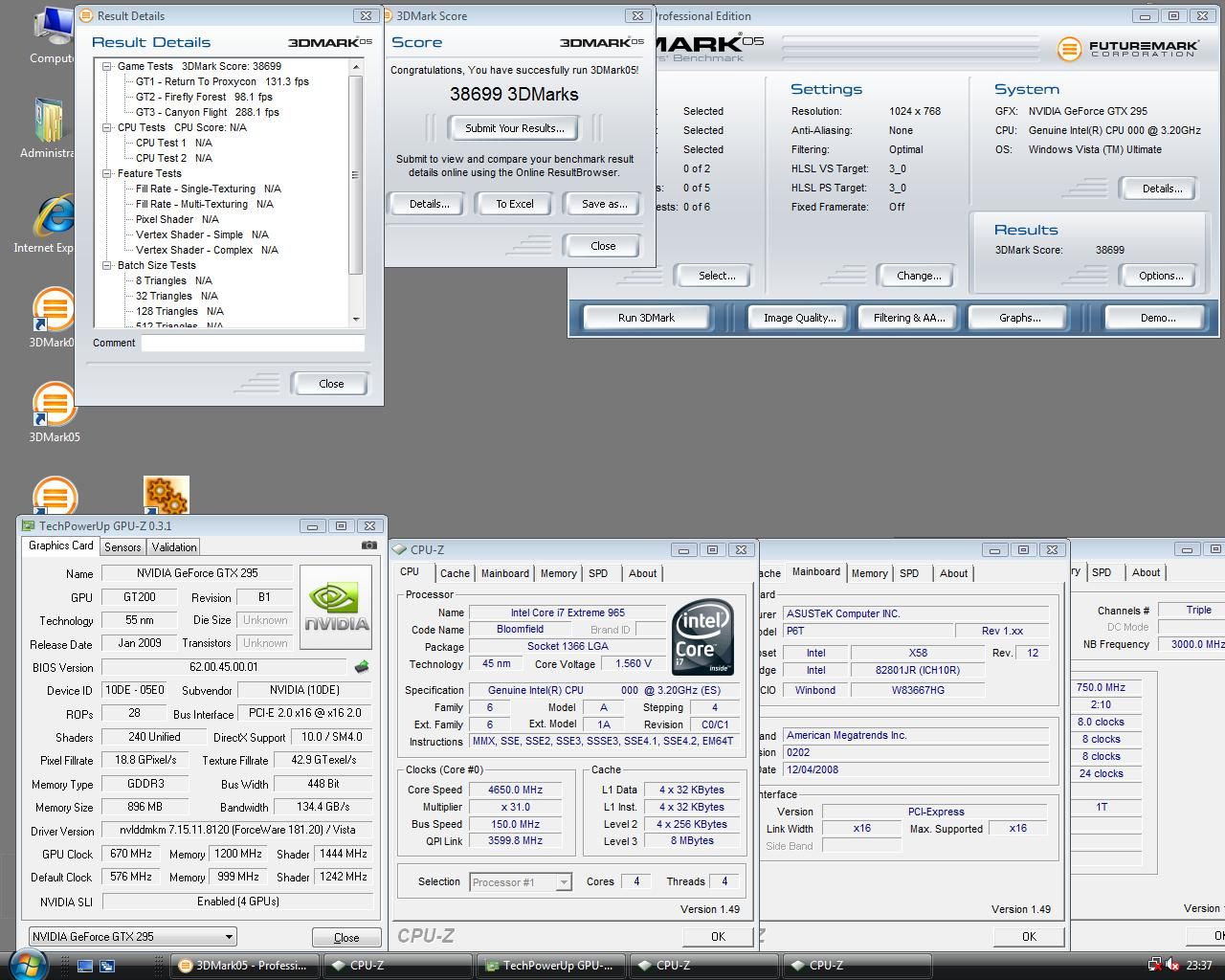Collapse the Game Tests tree node
This screenshot has height=980, width=1225.
click(x=108, y=66)
